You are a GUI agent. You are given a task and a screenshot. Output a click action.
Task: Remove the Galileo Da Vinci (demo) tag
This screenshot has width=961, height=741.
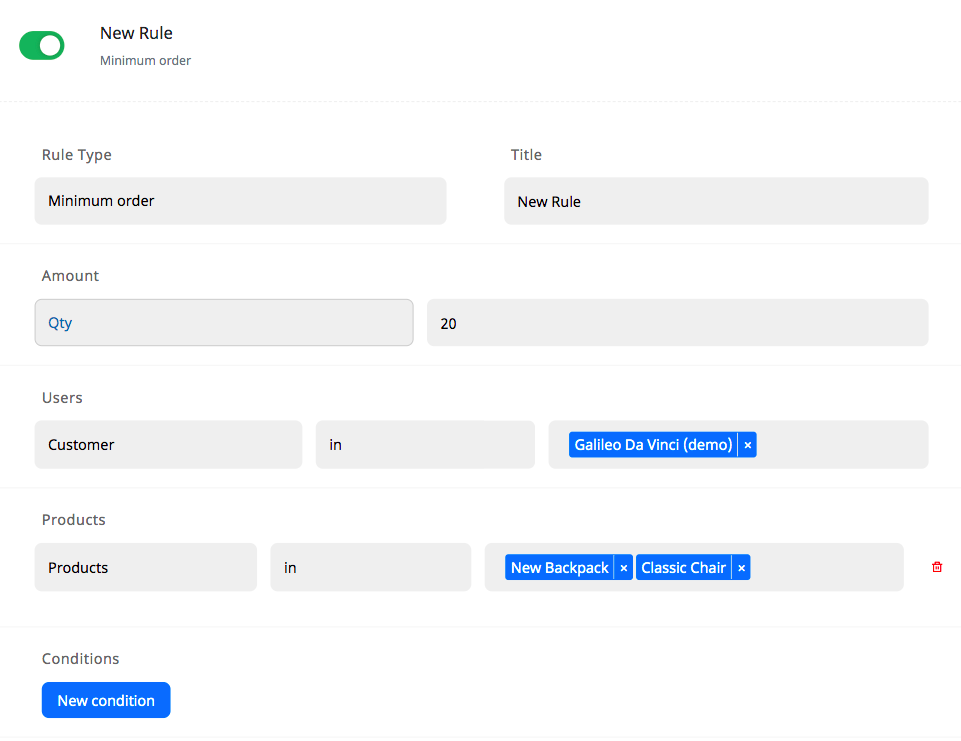747,445
